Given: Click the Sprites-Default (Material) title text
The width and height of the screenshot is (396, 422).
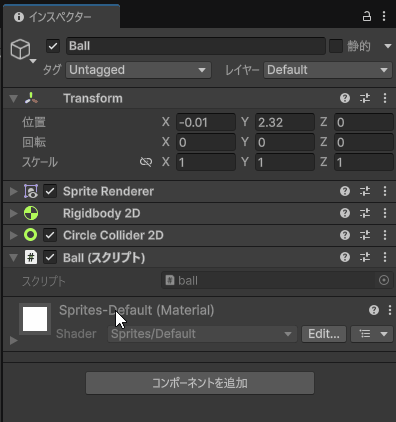Looking at the screenshot, I should pyautogui.click(x=137, y=310).
